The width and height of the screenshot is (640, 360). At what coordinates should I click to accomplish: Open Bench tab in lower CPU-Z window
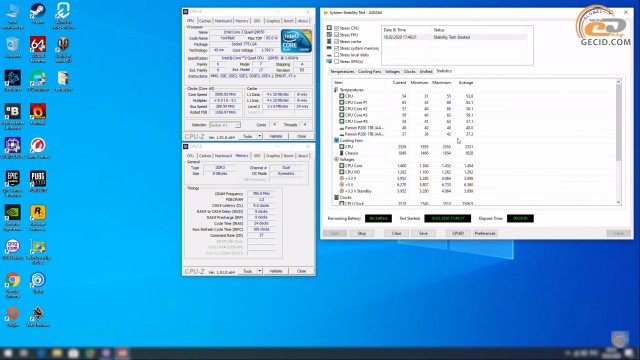(288, 156)
